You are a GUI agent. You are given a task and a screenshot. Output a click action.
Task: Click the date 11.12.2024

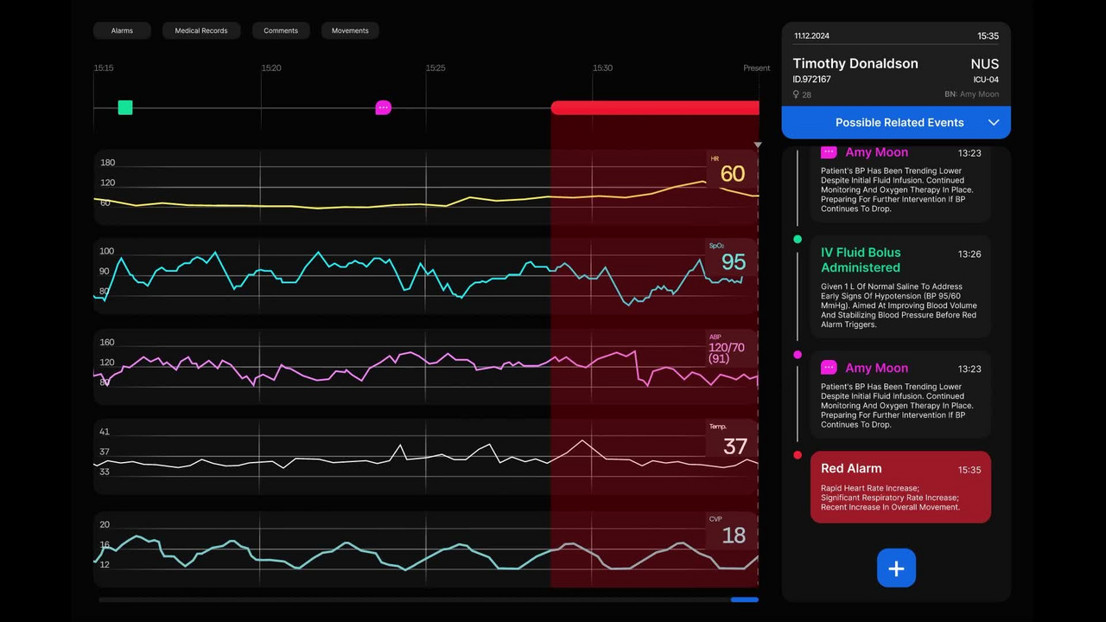(x=811, y=36)
